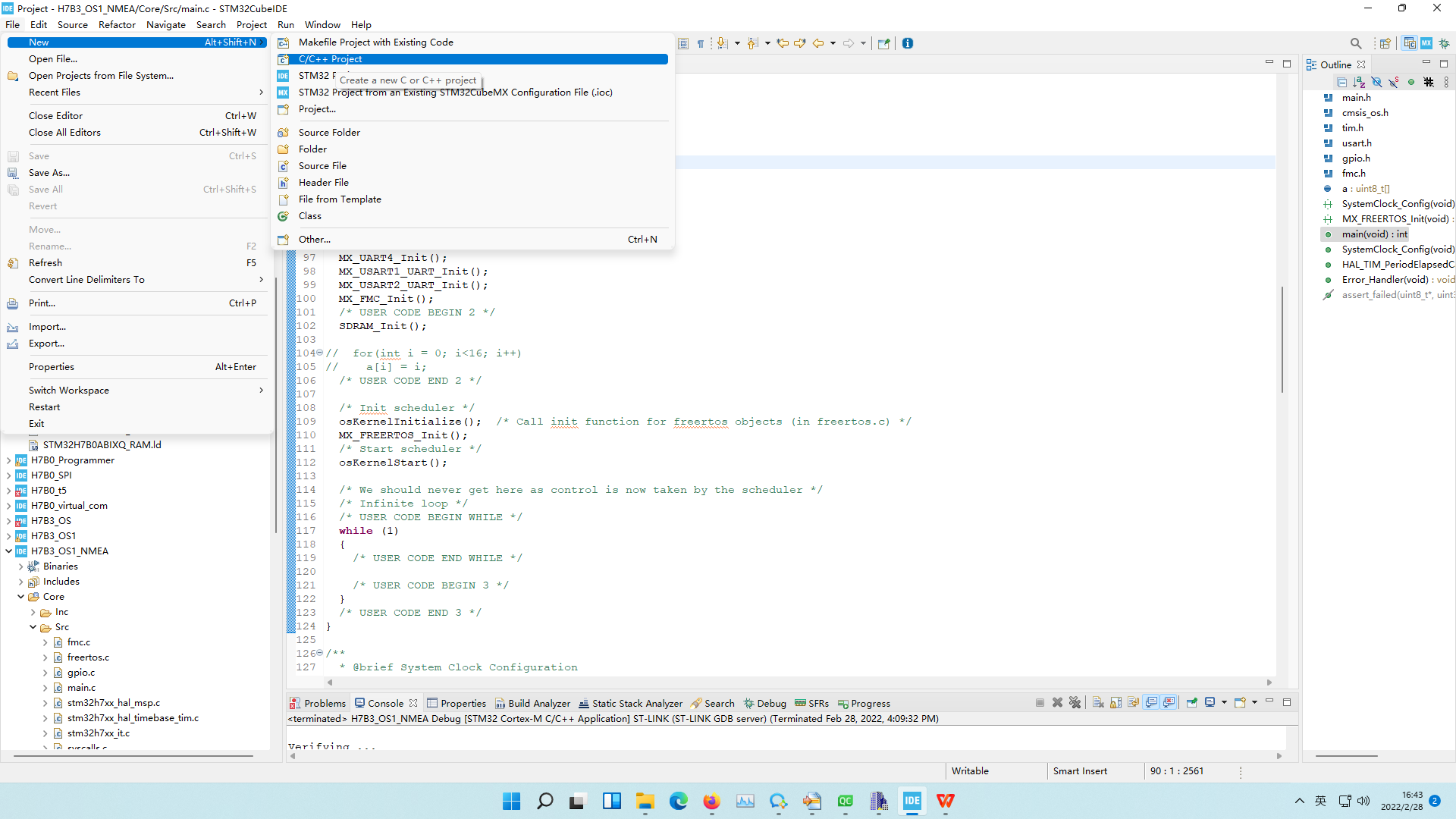Open Firefox from the Windows taskbar
The width and height of the screenshot is (1456, 819).
coord(711,801)
